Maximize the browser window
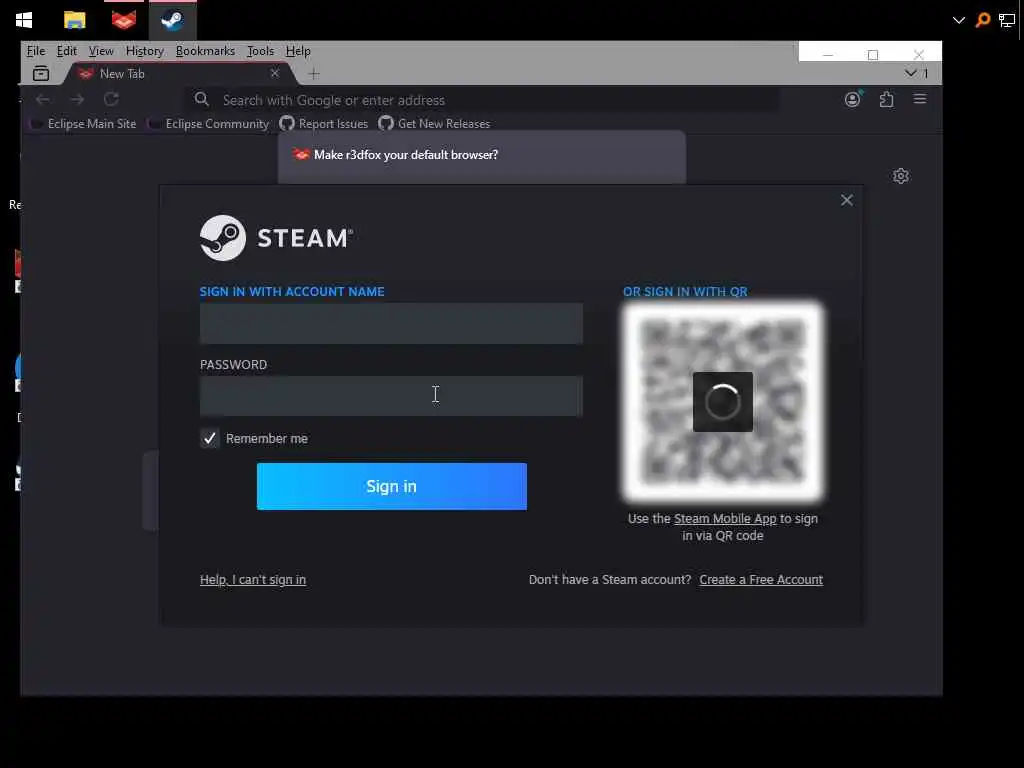 [873, 55]
